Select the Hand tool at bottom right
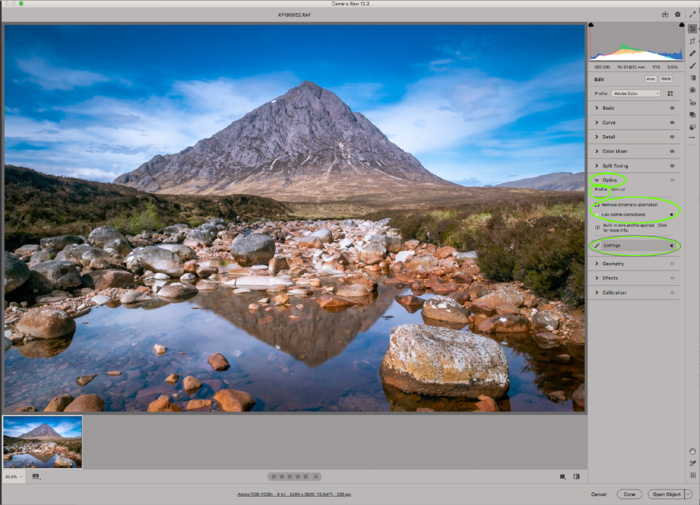The width and height of the screenshot is (700, 505). [x=692, y=451]
